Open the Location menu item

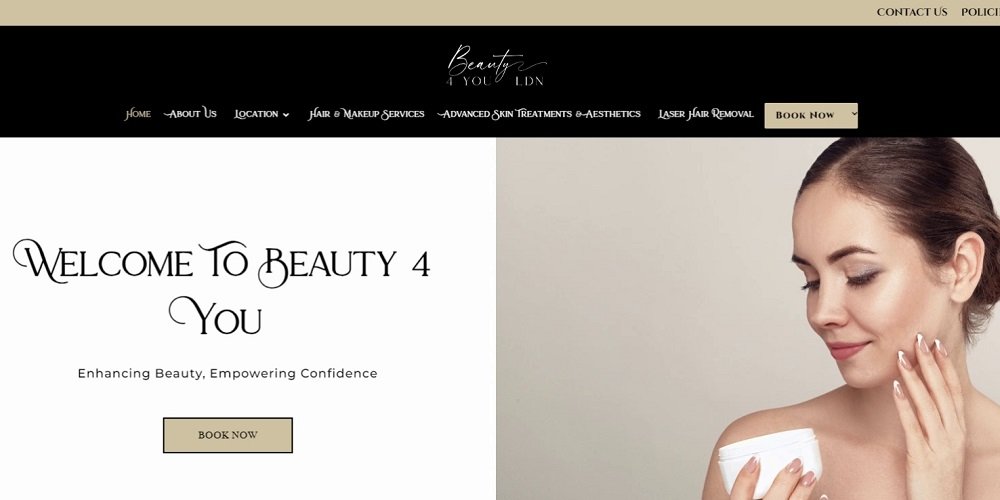click(256, 114)
